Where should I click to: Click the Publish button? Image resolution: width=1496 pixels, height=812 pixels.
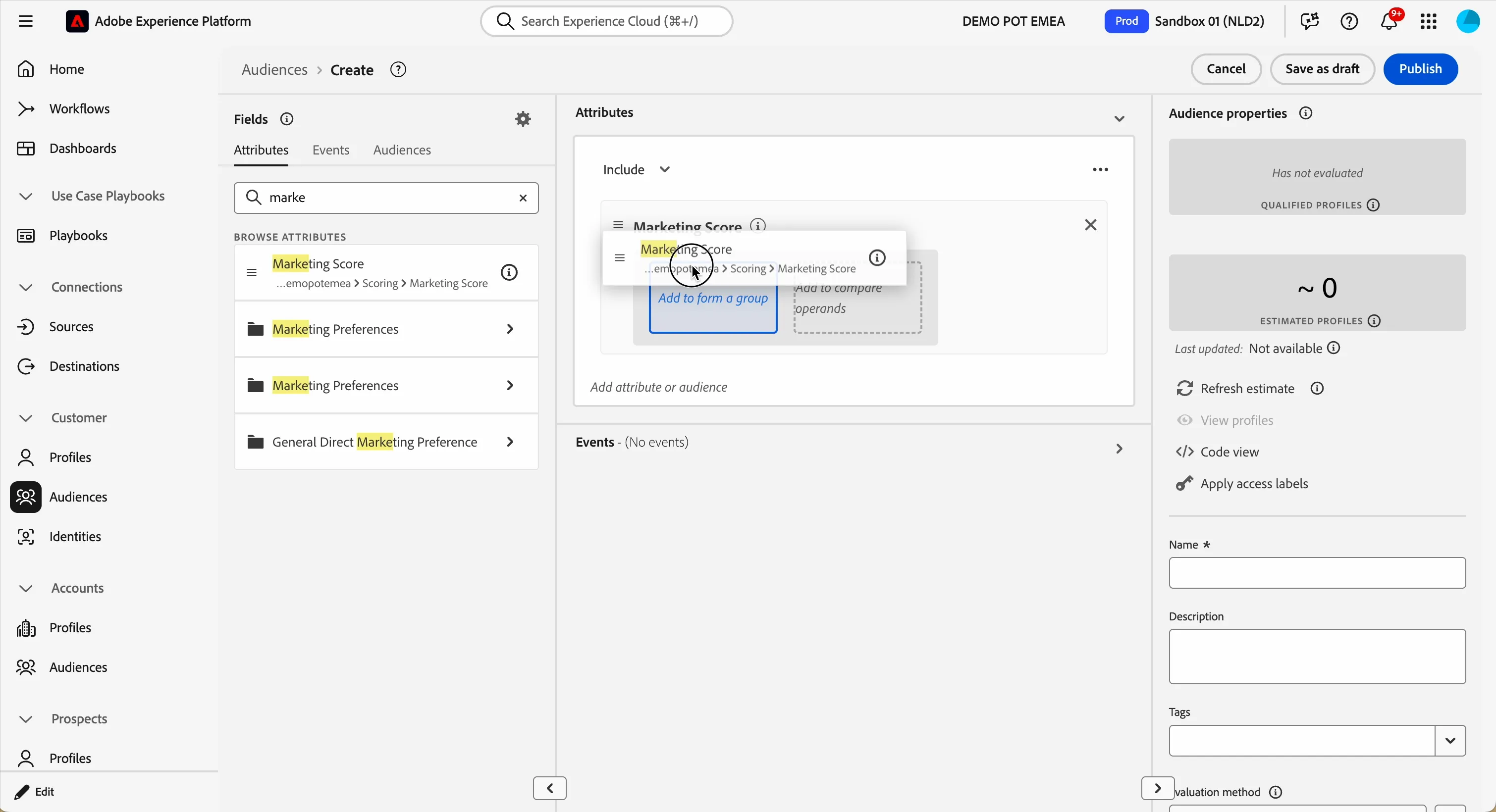point(1421,69)
